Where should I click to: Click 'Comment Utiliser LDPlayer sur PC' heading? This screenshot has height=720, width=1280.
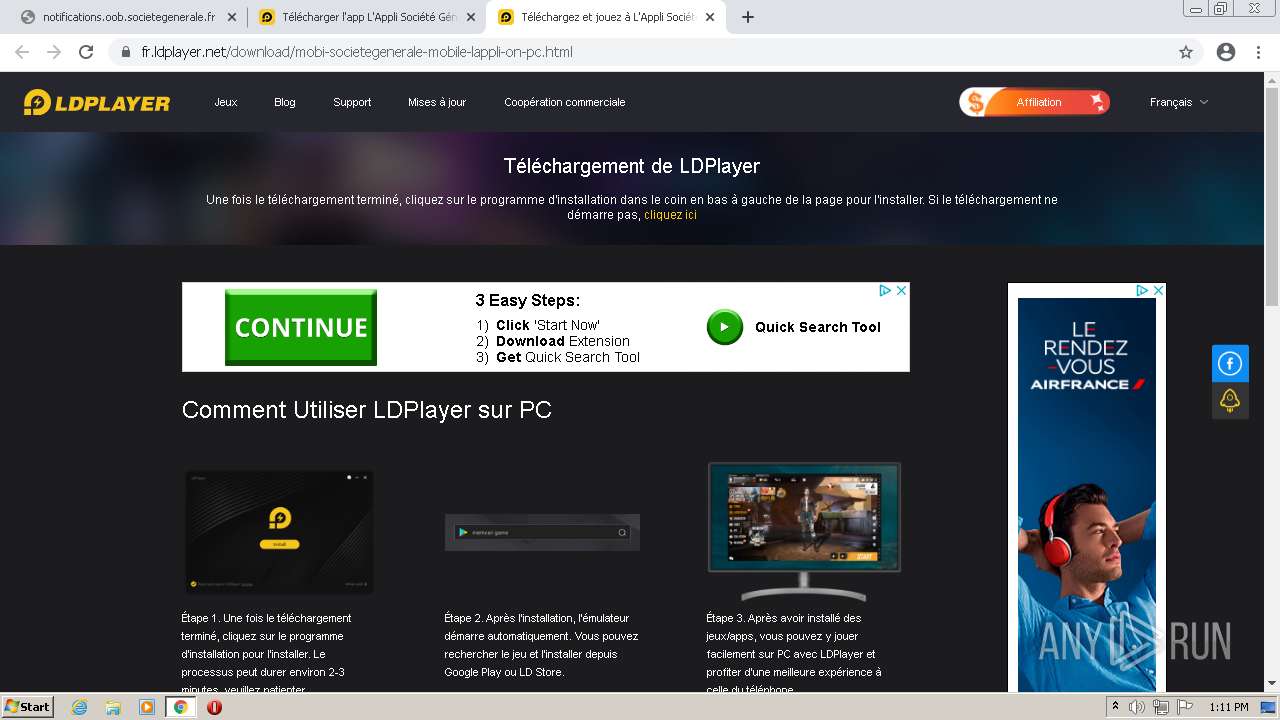click(x=367, y=410)
